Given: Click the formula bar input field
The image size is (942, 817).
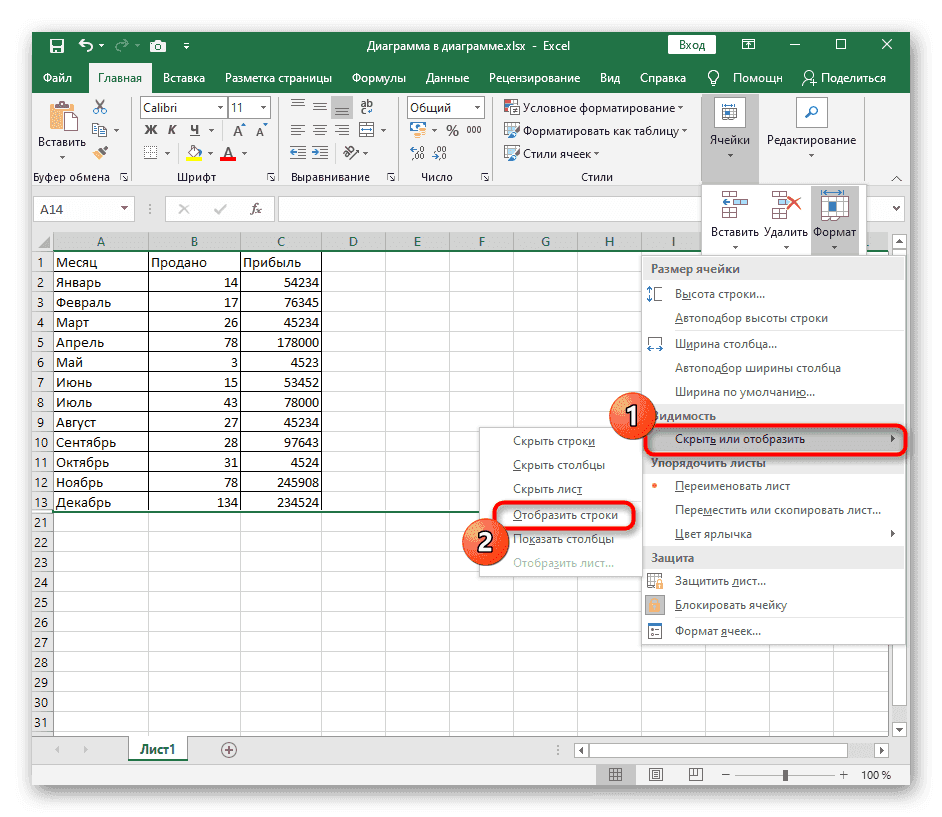Looking at the screenshot, I should pos(480,209).
